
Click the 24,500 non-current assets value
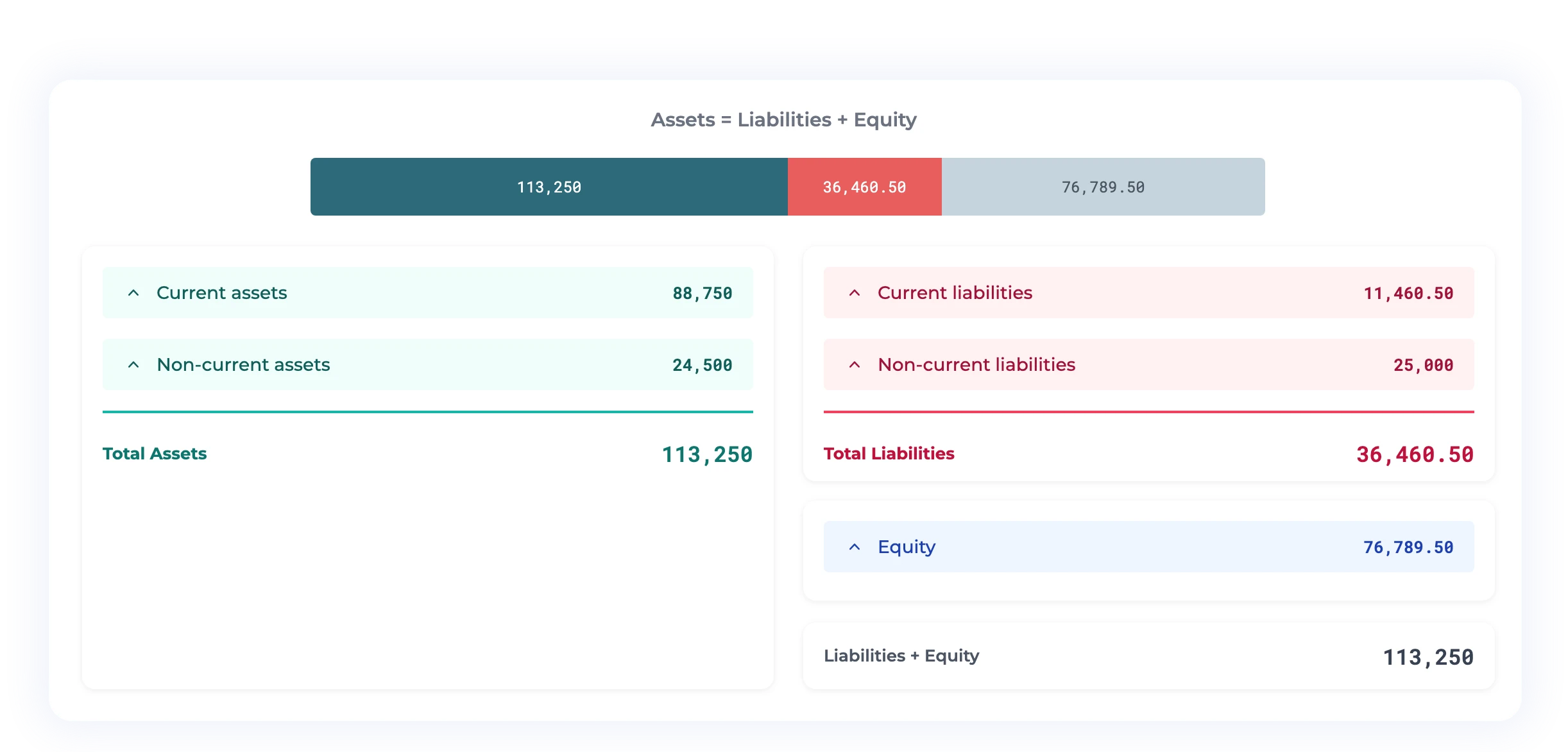pos(703,366)
